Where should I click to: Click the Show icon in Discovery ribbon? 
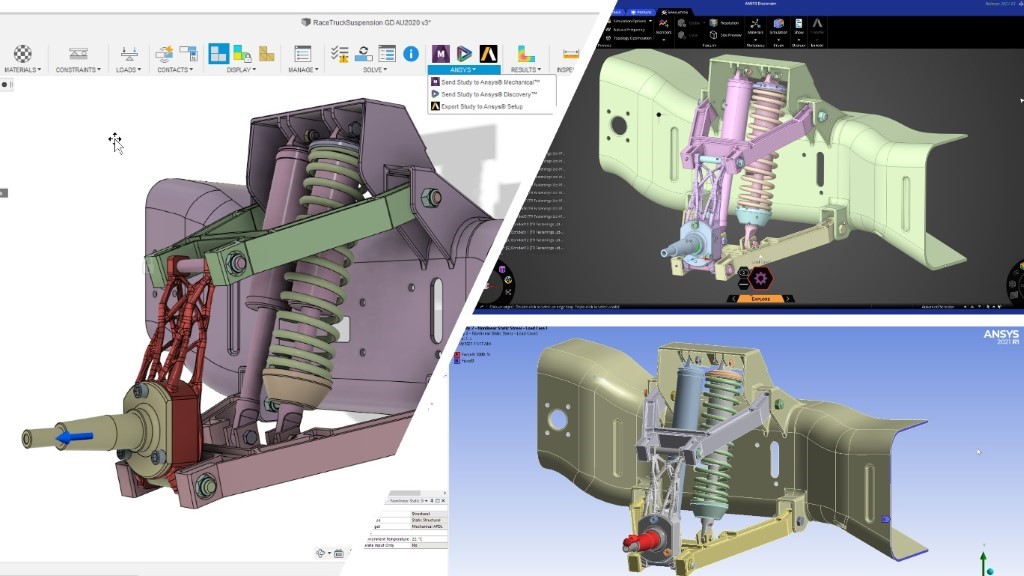[x=799, y=25]
